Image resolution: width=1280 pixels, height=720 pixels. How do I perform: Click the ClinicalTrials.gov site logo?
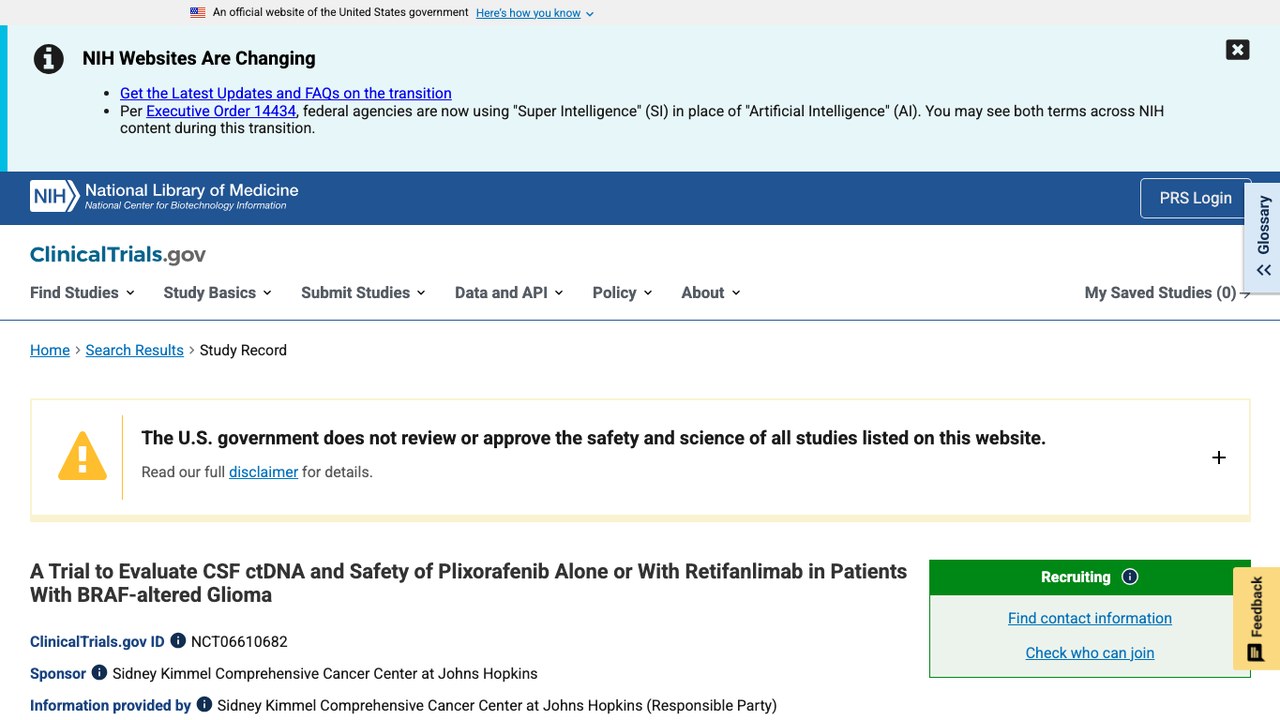tap(118, 254)
